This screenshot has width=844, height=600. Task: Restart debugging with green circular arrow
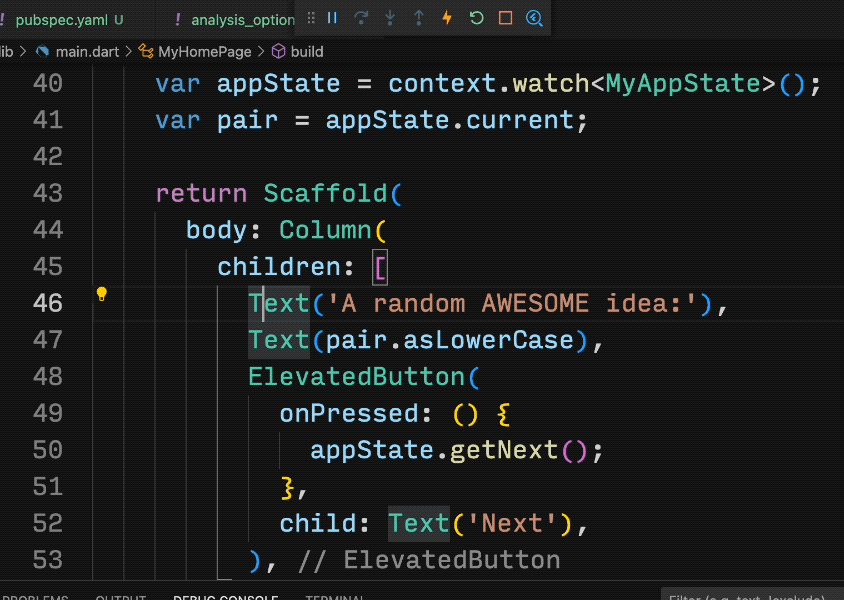[x=476, y=18]
